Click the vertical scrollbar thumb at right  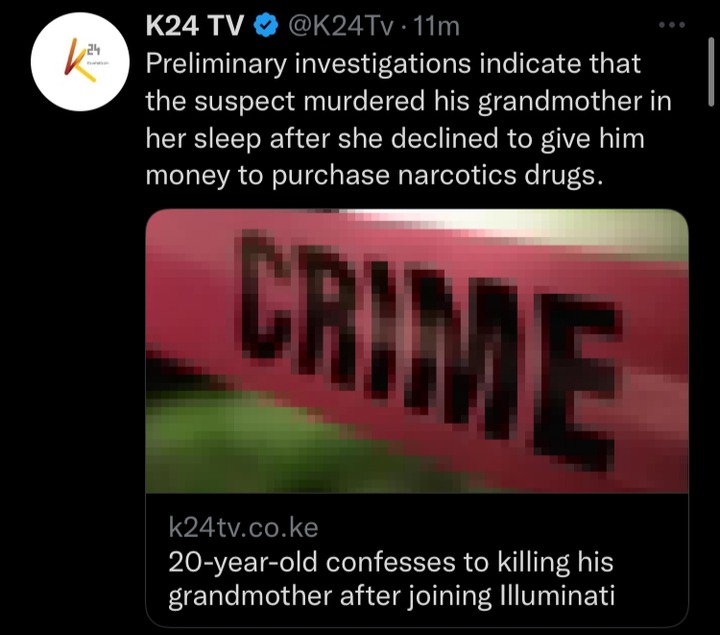[711, 72]
